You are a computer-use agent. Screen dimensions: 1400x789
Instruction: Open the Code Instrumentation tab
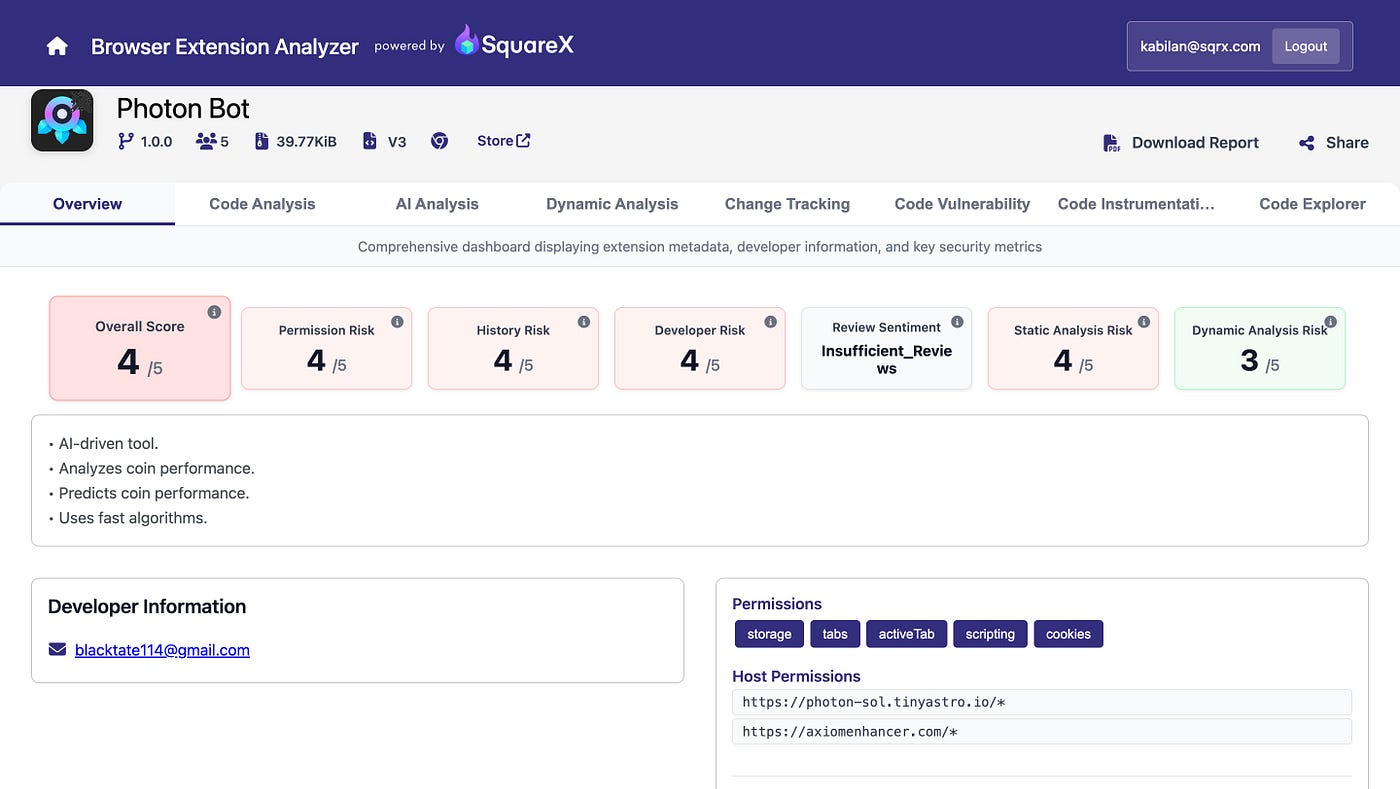(1137, 204)
